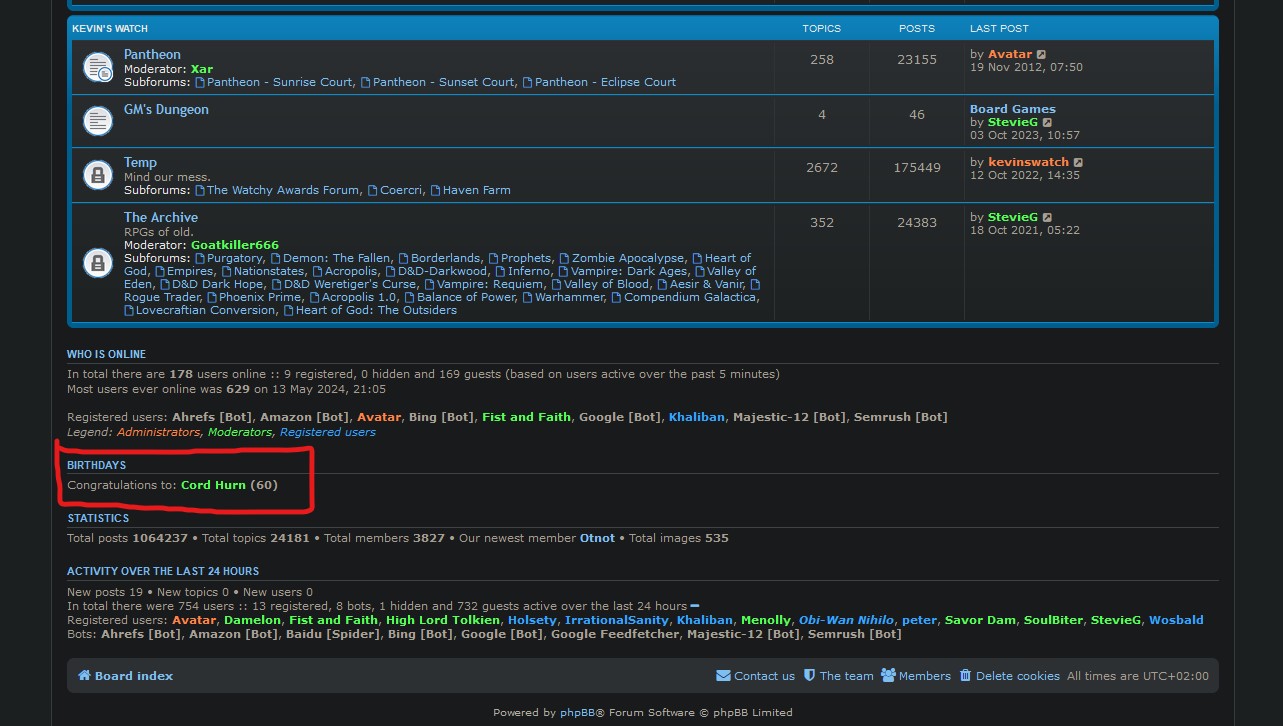
Task: Open The team page
Action: [x=839, y=676]
